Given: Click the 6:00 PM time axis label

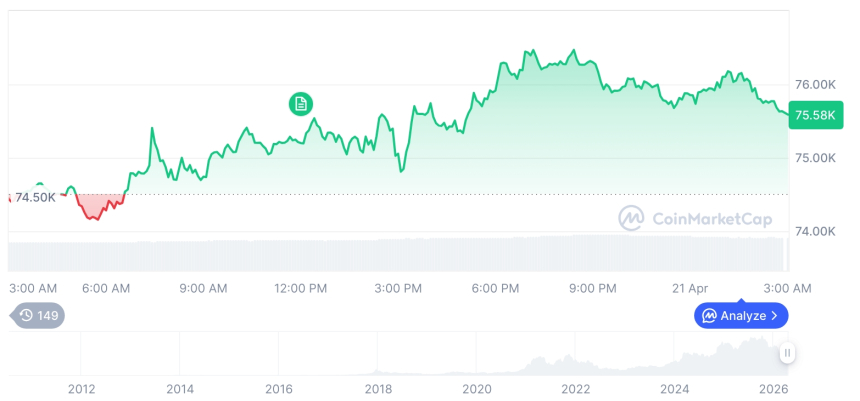Looking at the screenshot, I should point(495,288).
